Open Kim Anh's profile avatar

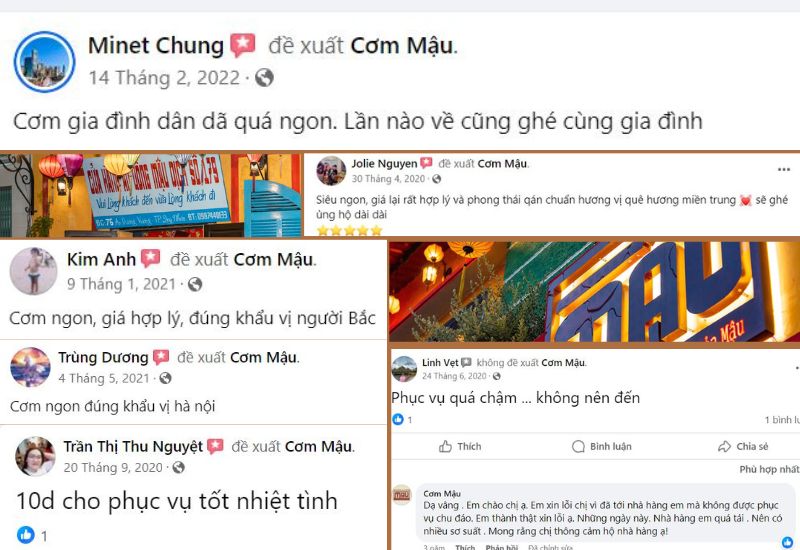point(33,271)
